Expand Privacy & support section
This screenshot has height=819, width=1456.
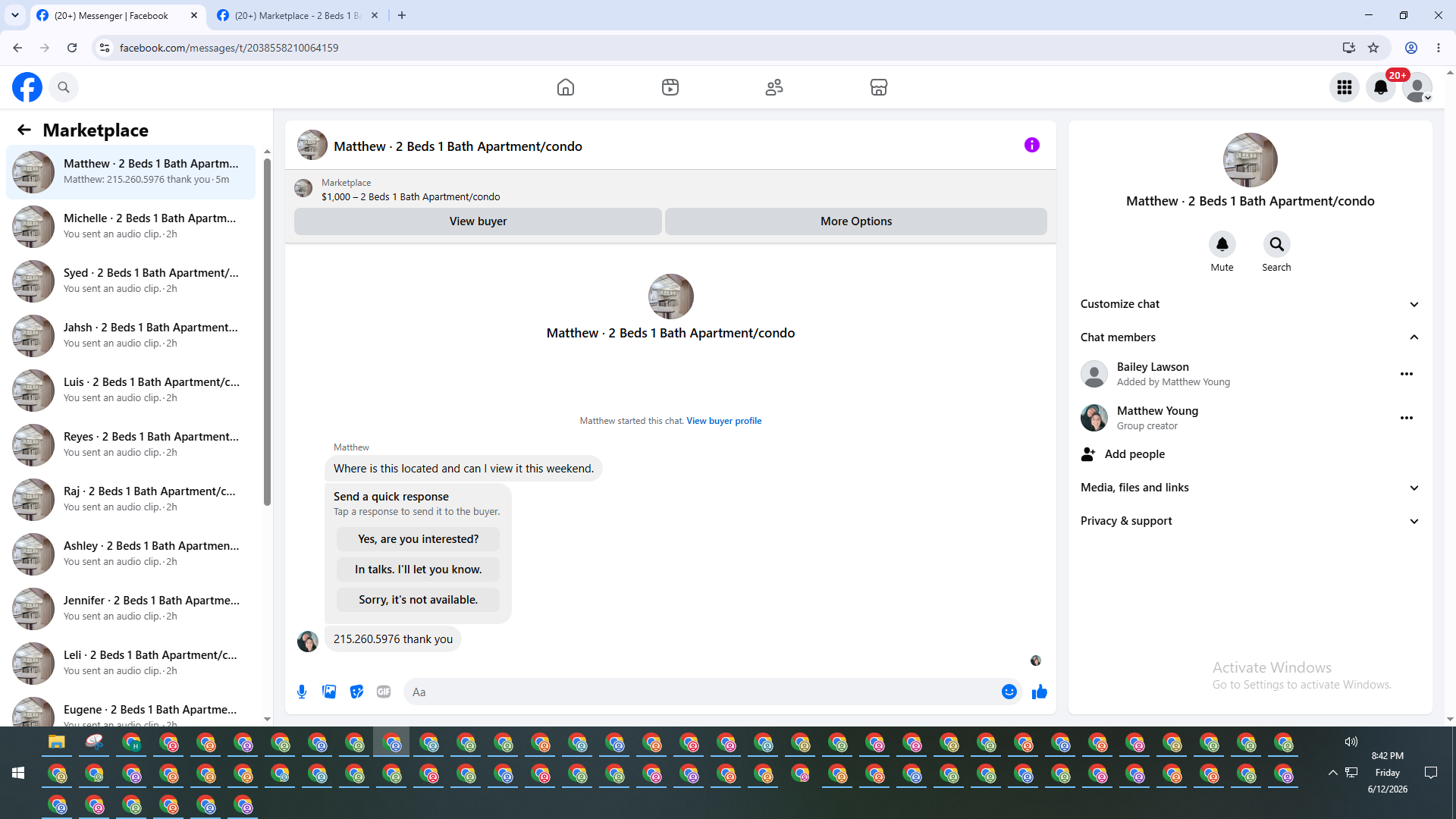tap(1250, 521)
